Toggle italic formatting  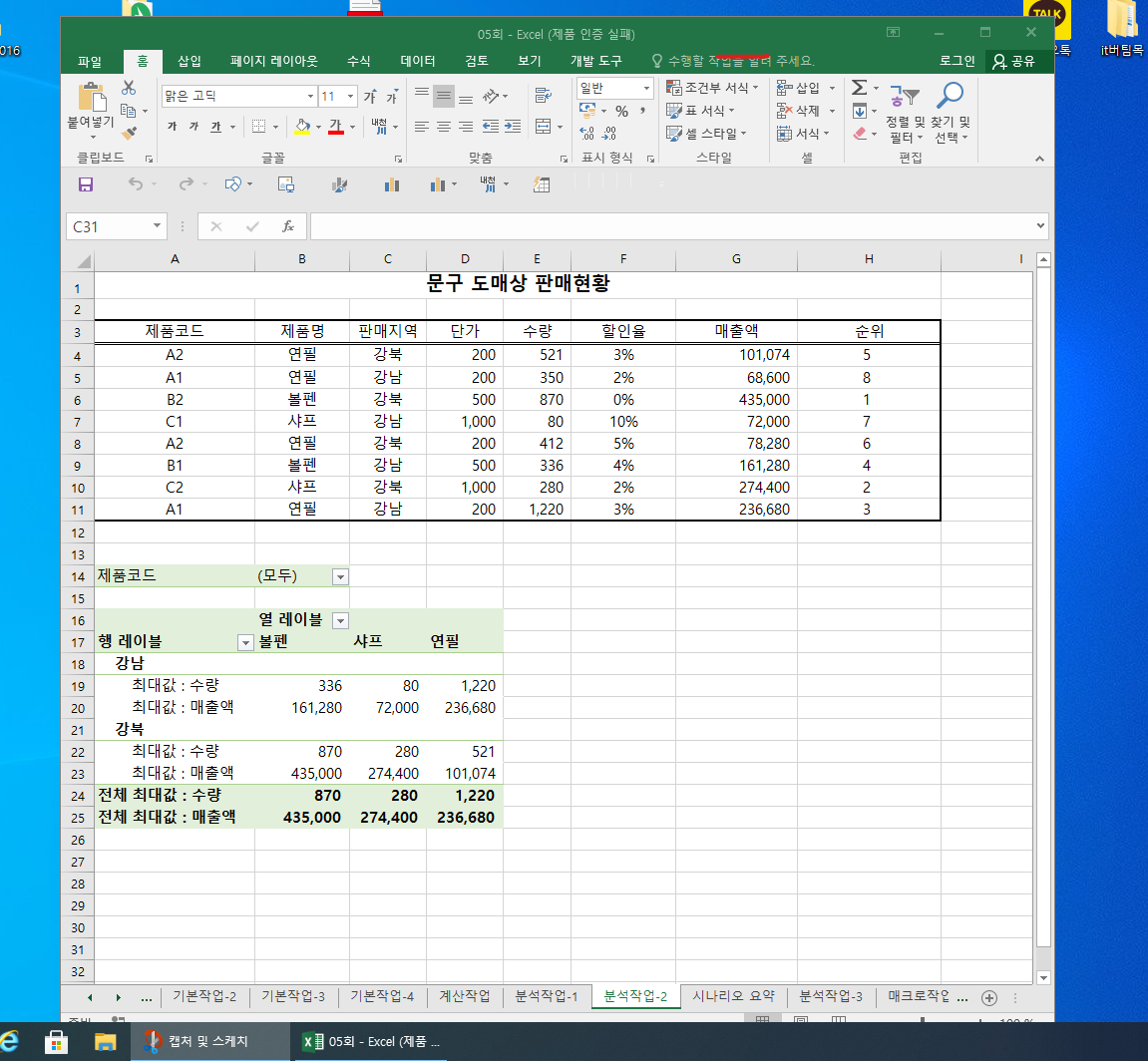(x=194, y=127)
